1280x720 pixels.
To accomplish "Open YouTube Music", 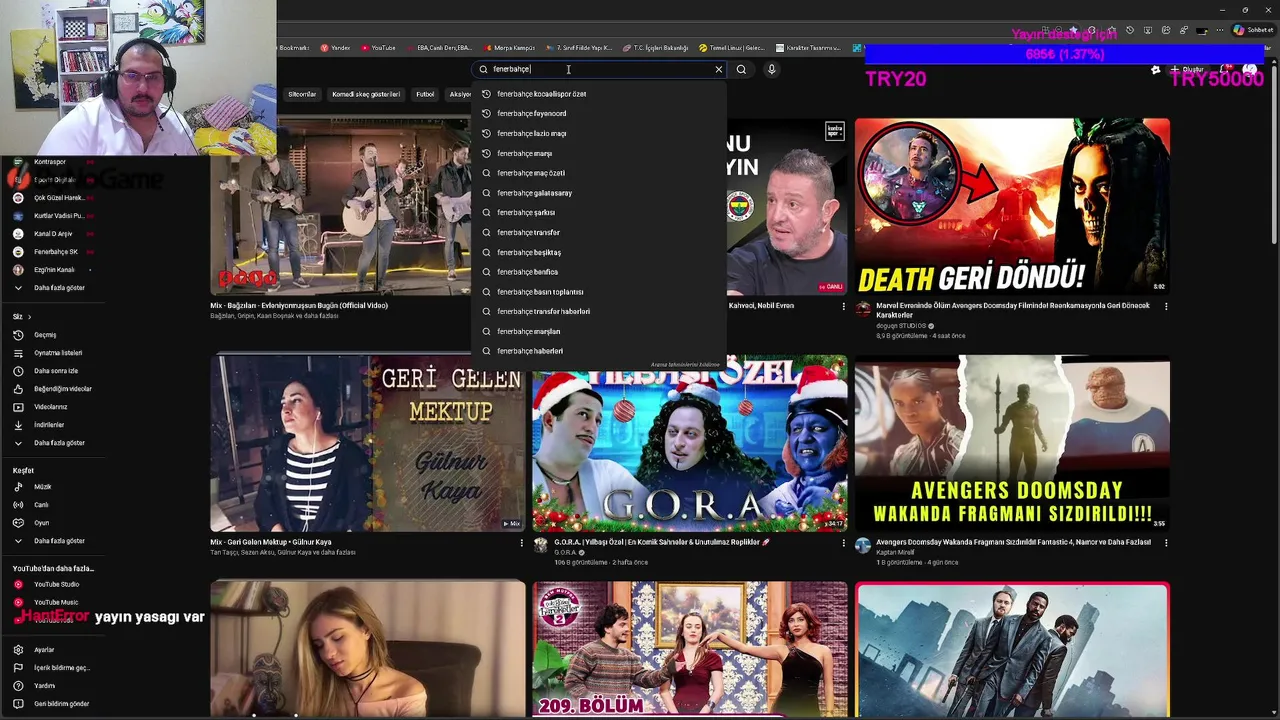I will (x=55, y=603).
